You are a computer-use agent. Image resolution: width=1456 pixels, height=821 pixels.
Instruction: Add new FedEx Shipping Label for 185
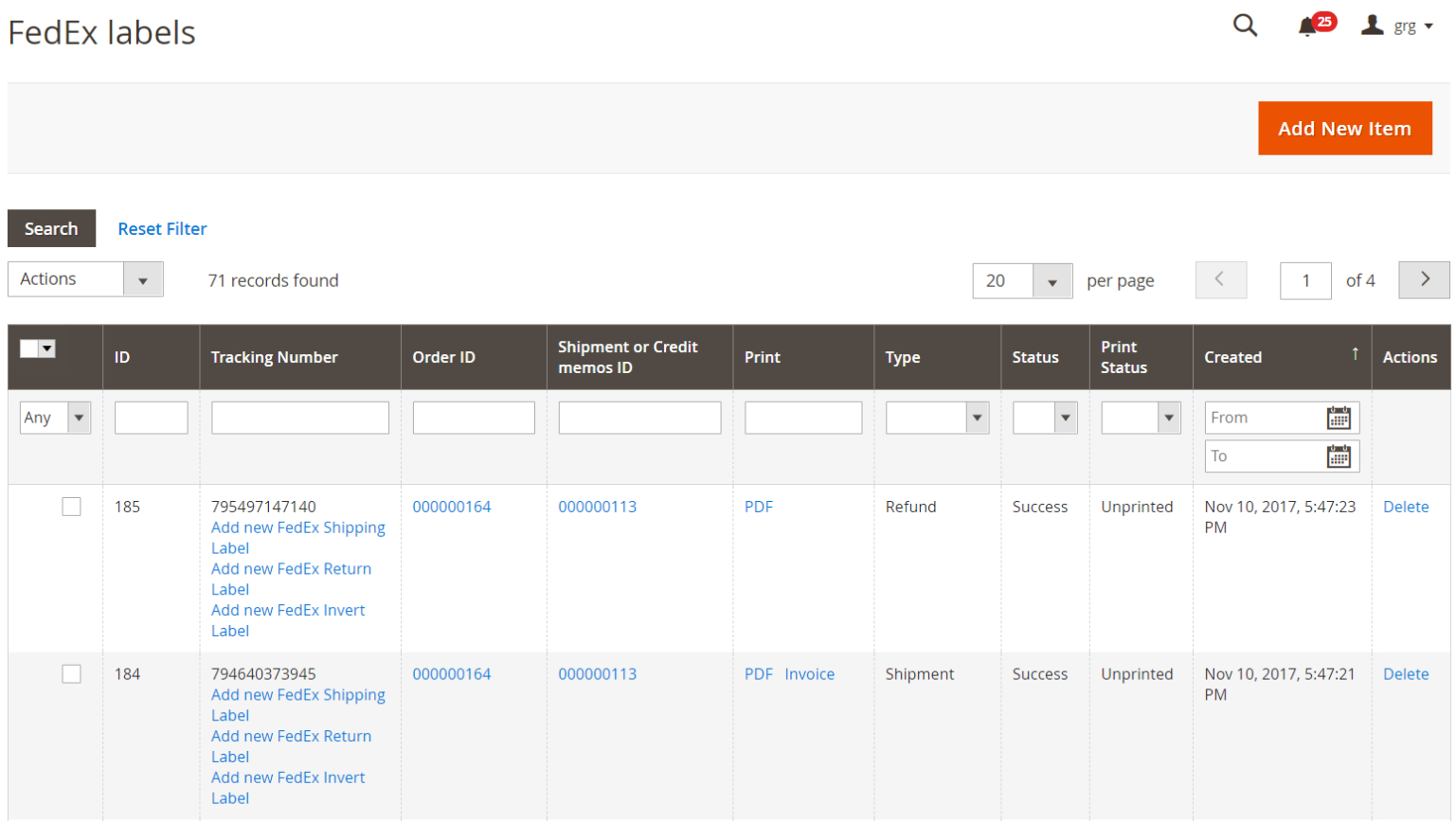point(297,538)
